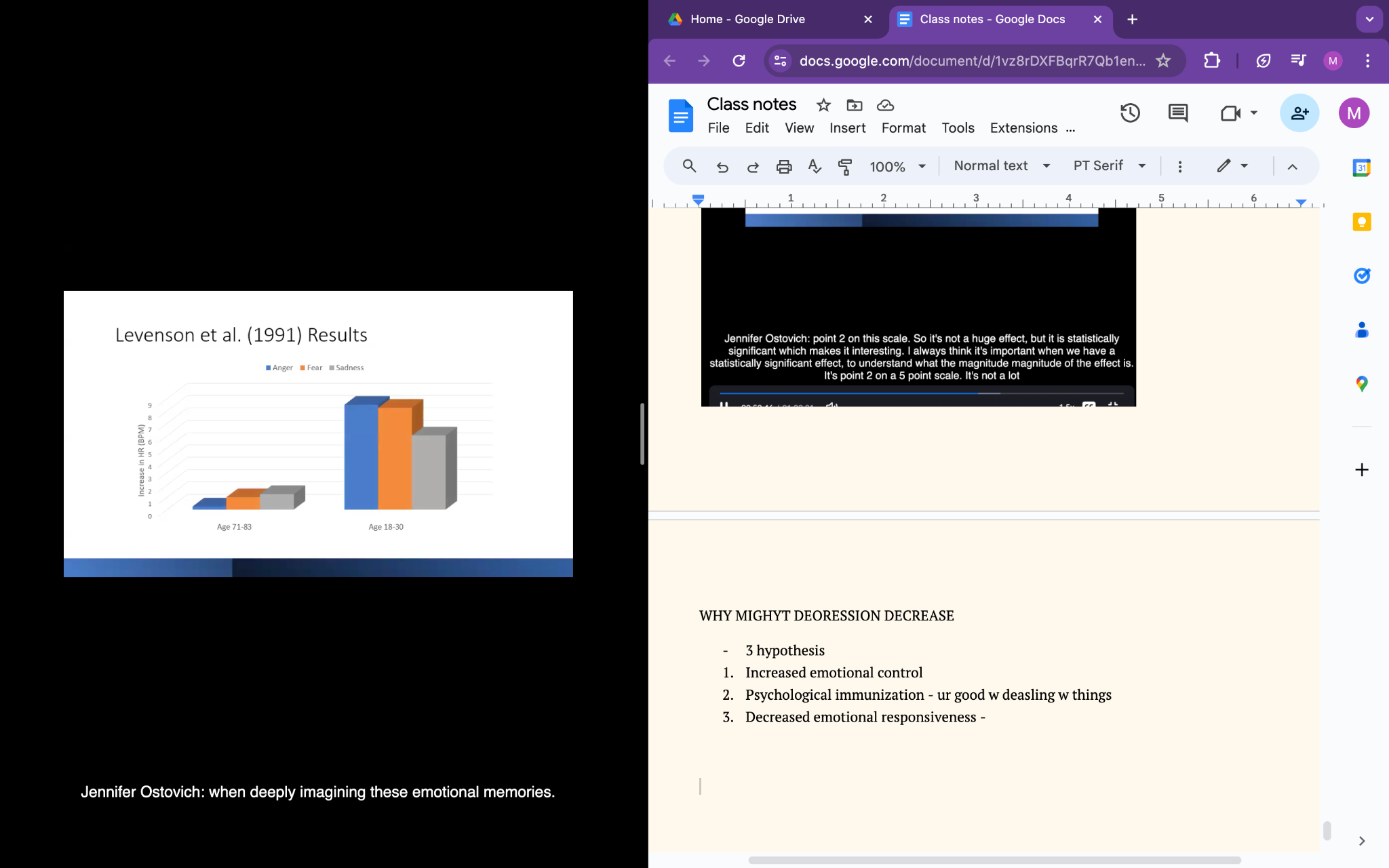Open Google Keep in side panel
1389x868 pixels.
pos(1361,222)
